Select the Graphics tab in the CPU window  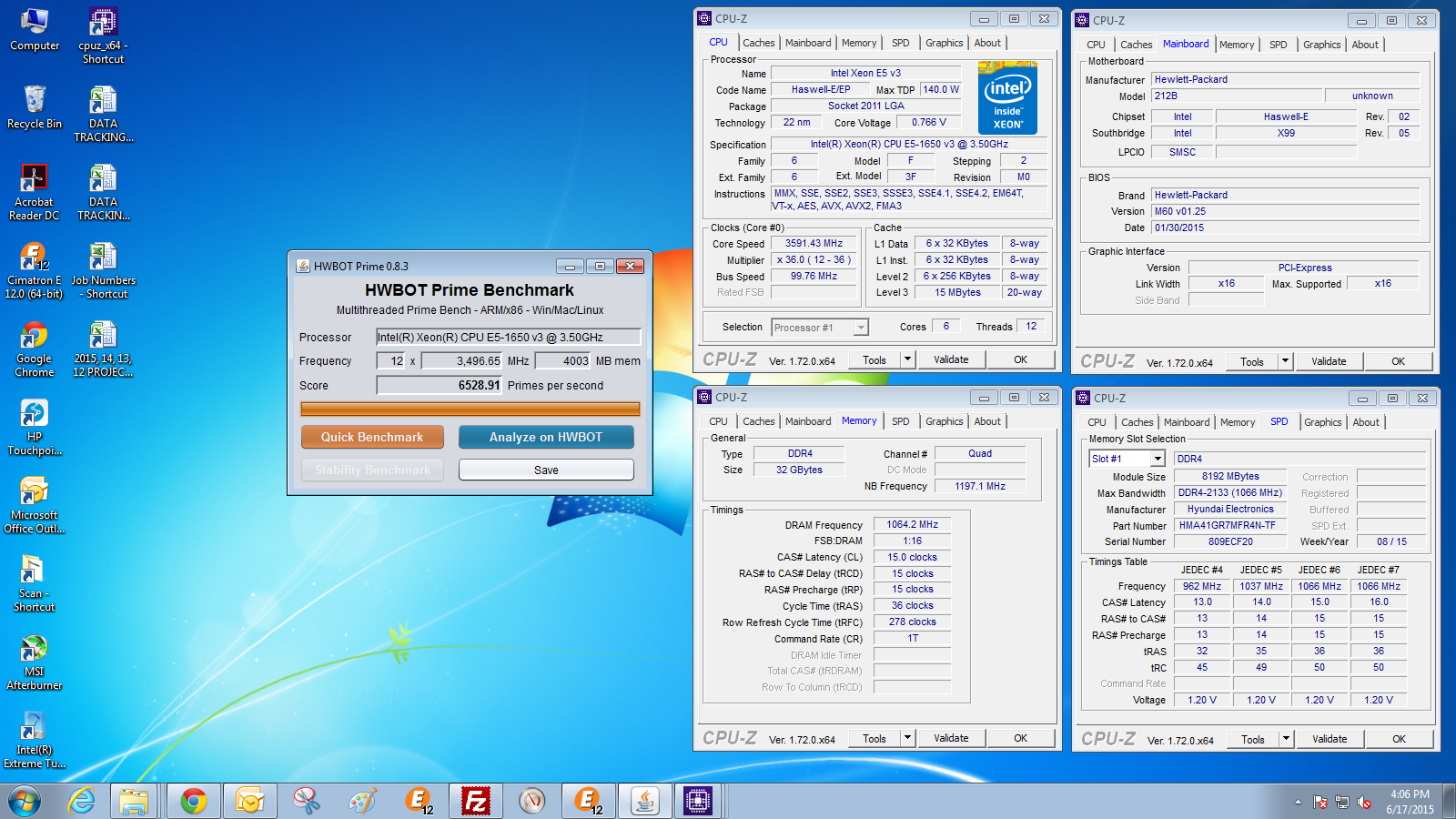pos(944,43)
